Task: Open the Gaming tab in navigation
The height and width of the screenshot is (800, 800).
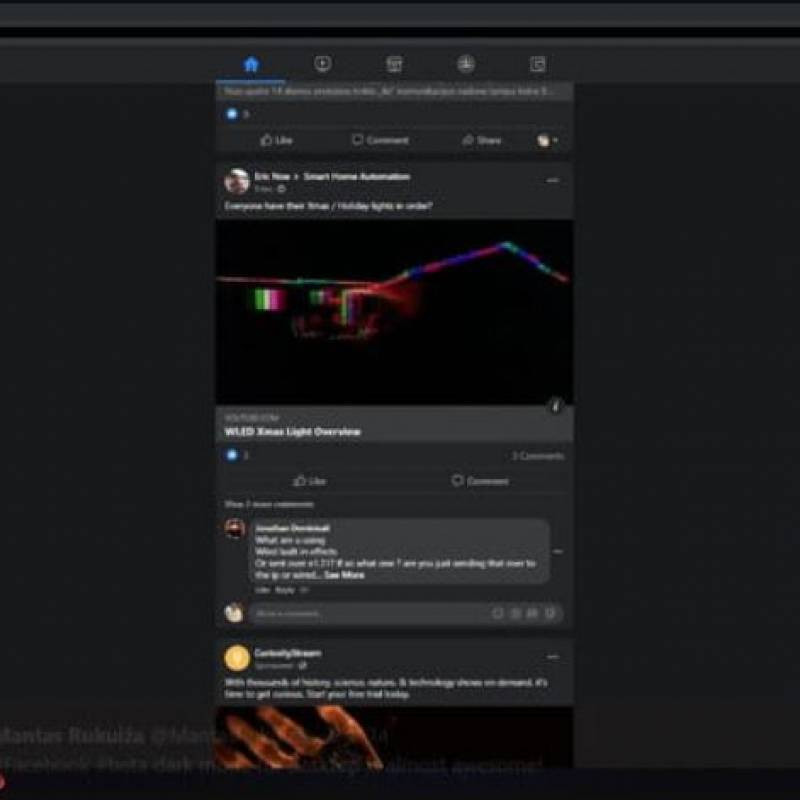Action: pyautogui.click(x=538, y=64)
